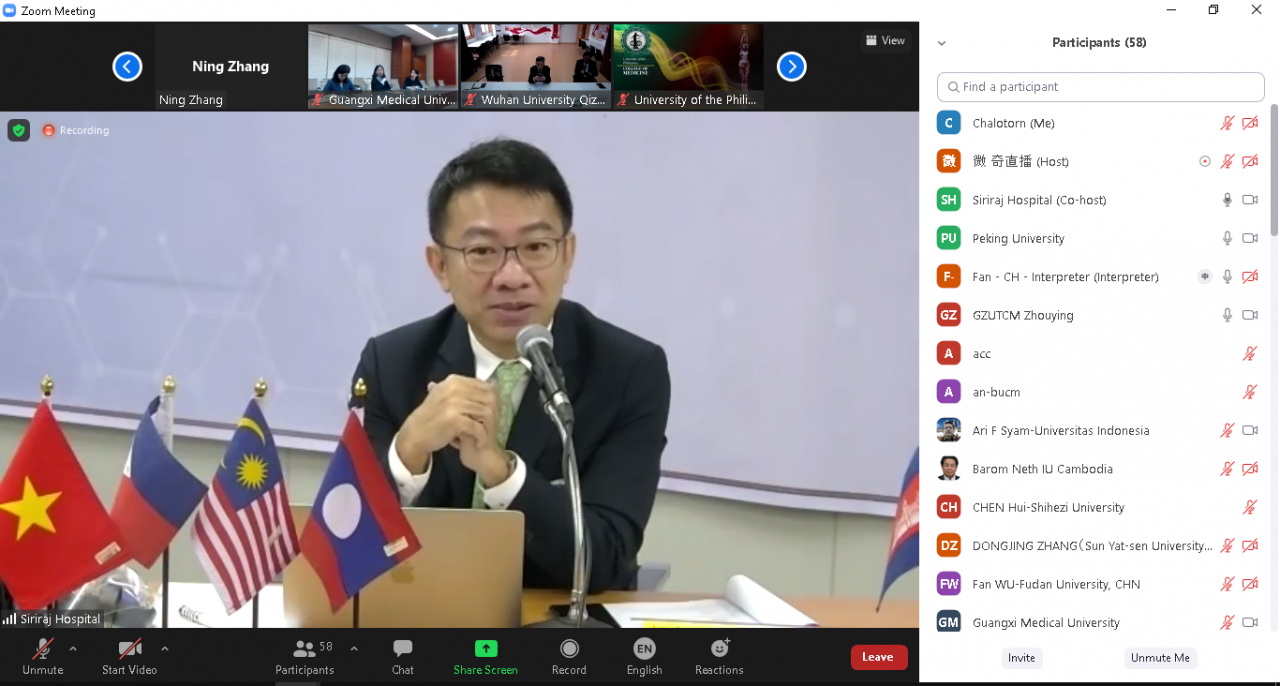Toggle microphone for Chalotorn (Me)
Image resolution: width=1280 pixels, height=686 pixels.
(x=1227, y=123)
